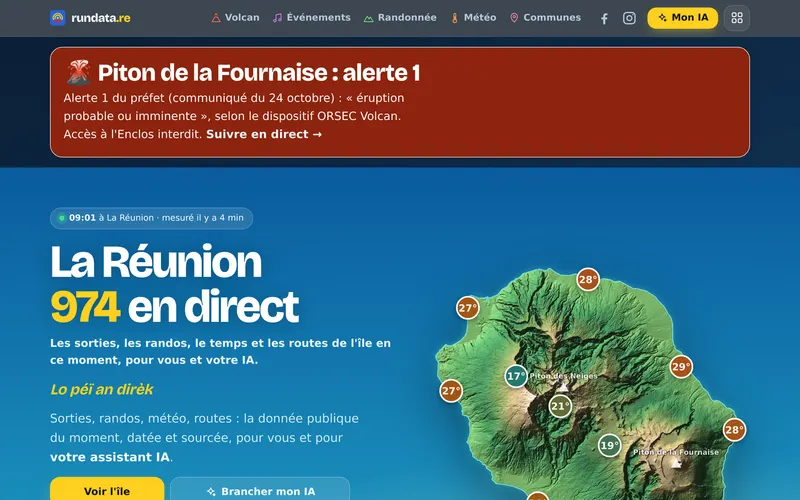Viewport: 800px width, 500px height.
Task: Select the 27° marker on west coast
Action: (451, 391)
